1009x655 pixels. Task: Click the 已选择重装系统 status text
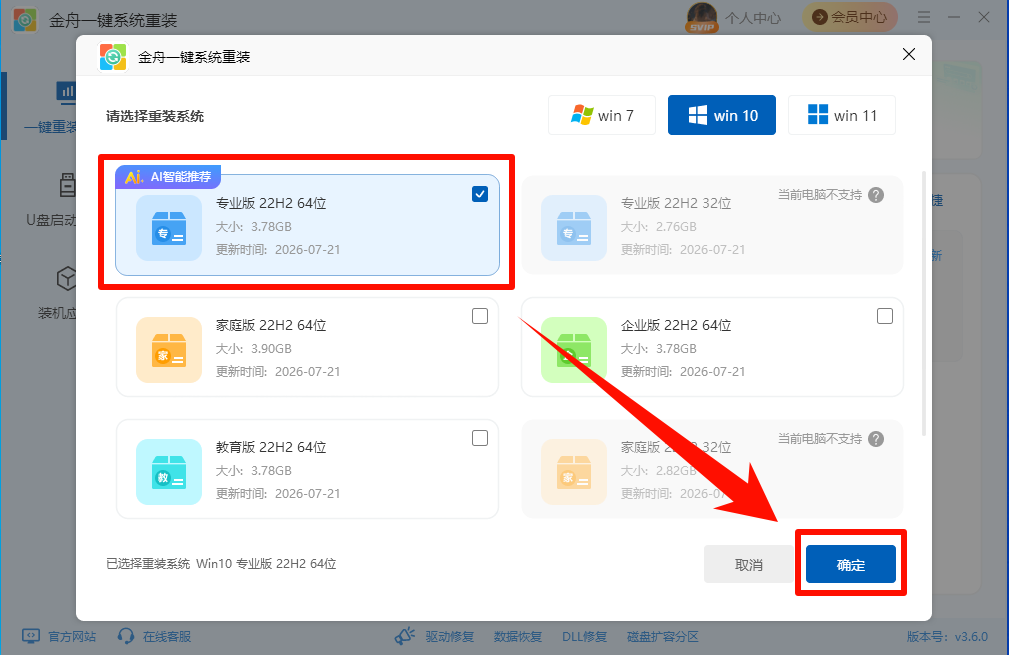click(221, 564)
